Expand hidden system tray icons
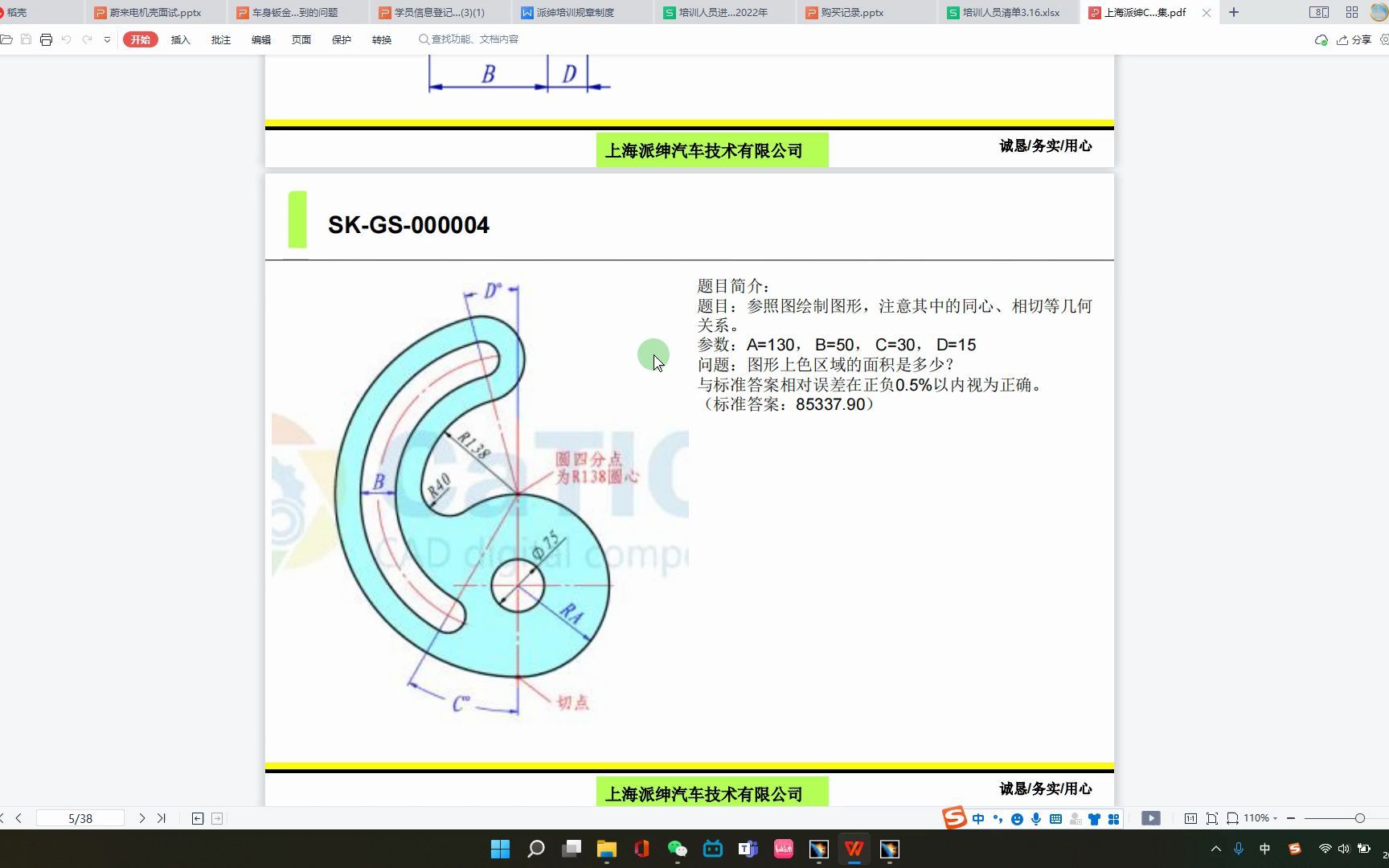The height and width of the screenshot is (868, 1389). coord(1216,850)
